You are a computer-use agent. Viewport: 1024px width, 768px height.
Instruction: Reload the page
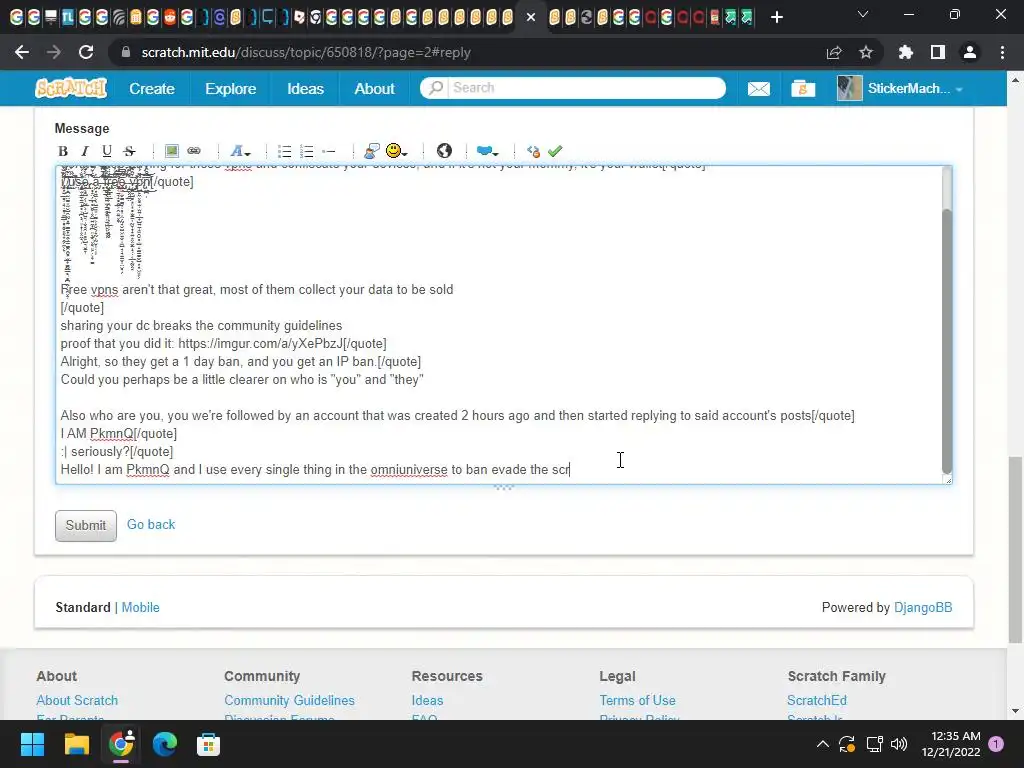(x=86, y=52)
